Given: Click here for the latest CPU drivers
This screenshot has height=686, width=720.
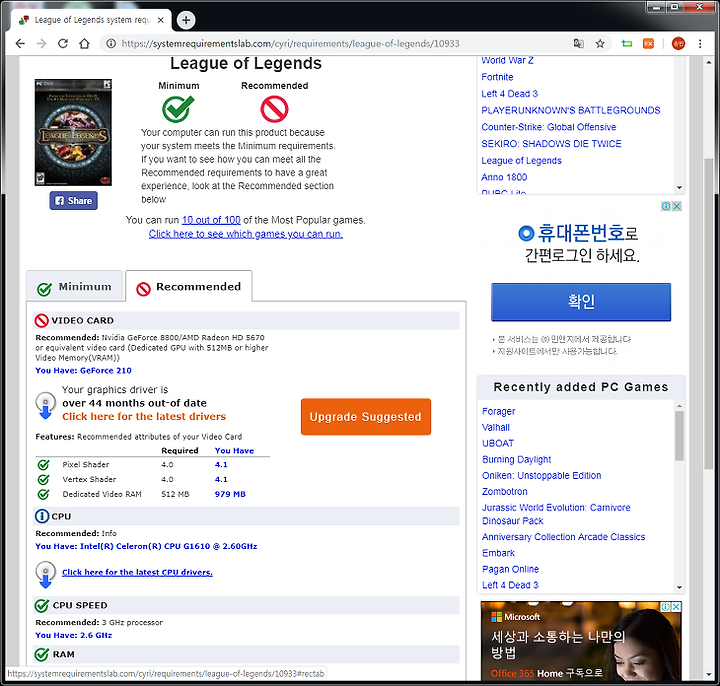Looking at the screenshot, I should click(137, 572).
